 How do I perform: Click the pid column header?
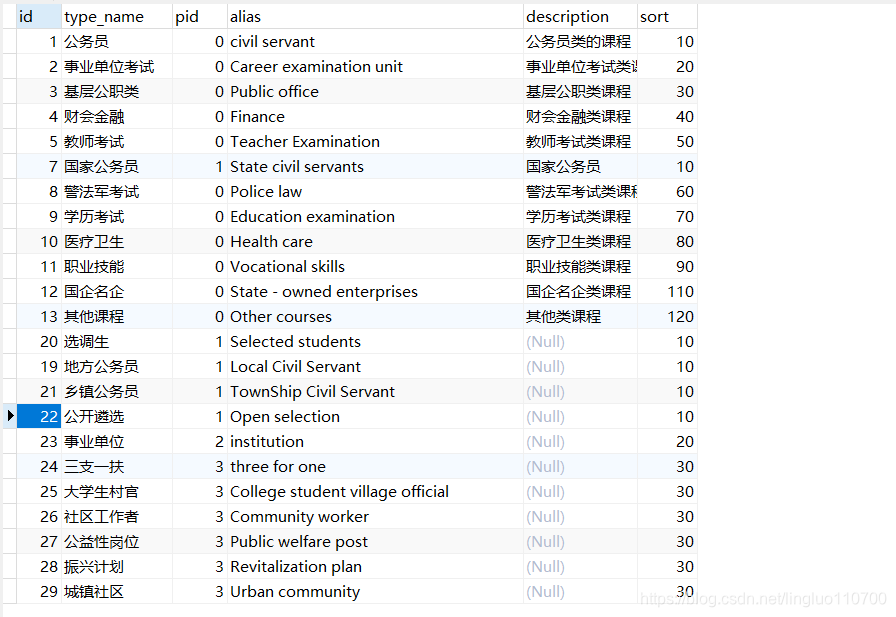(x=199, y=17)
